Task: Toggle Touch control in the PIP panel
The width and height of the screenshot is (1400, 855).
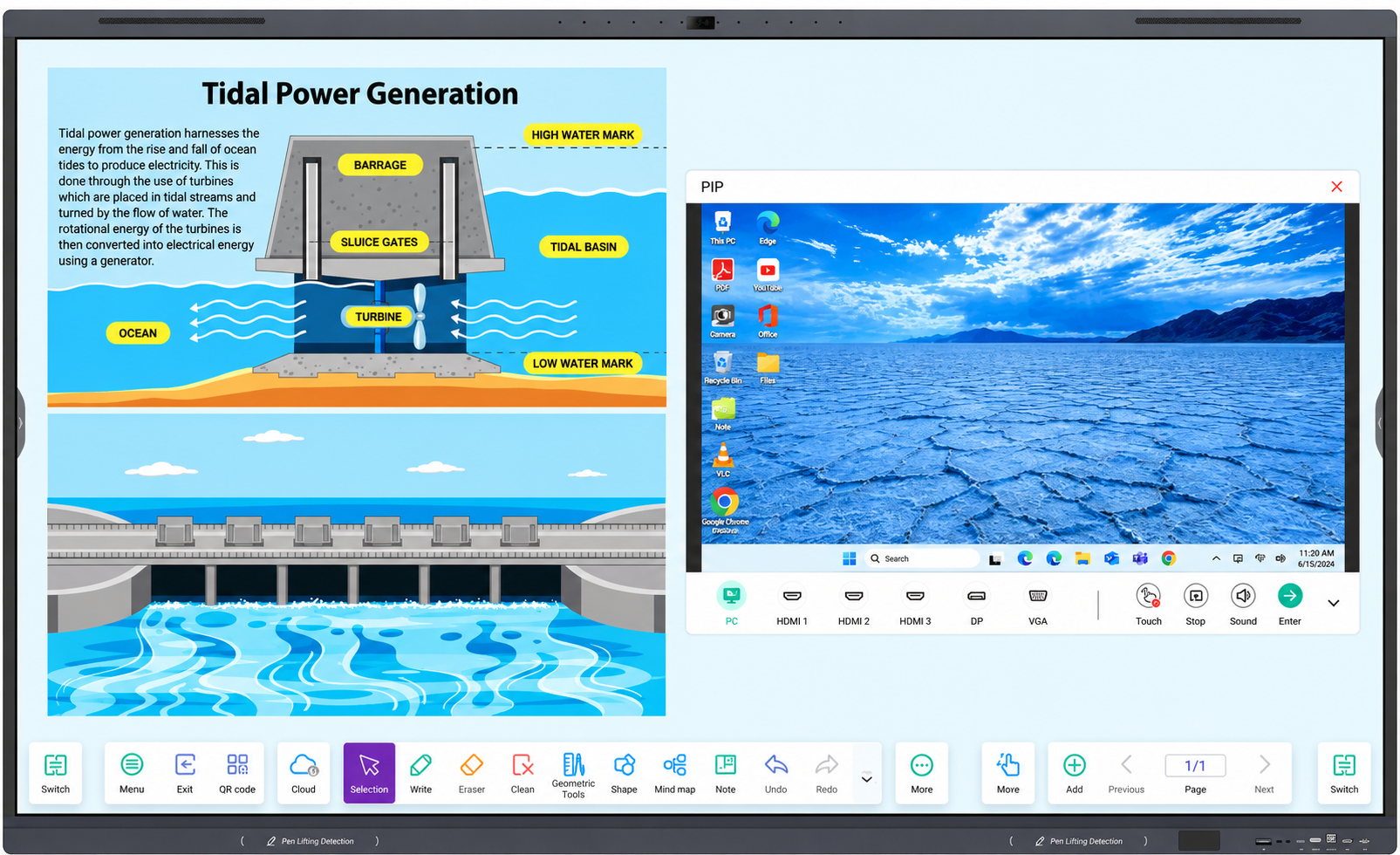Action: [1149, 605]
